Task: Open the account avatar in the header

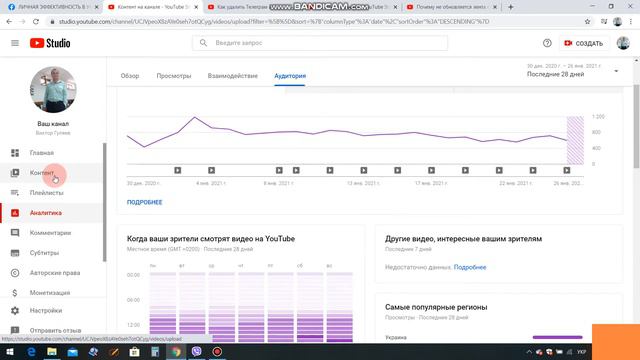Action: click(623, 43)
